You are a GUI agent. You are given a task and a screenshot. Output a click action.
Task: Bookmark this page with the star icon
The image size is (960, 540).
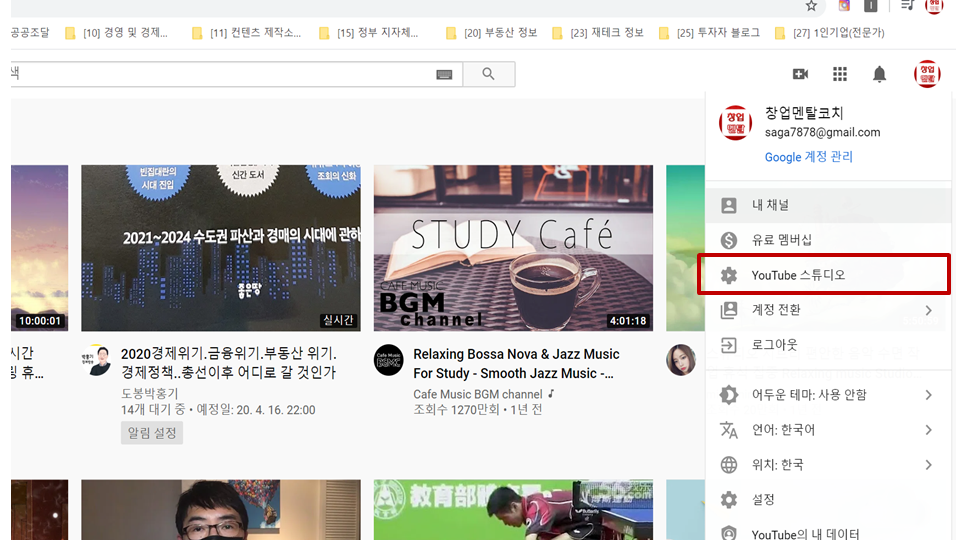(x=811, y=6)
